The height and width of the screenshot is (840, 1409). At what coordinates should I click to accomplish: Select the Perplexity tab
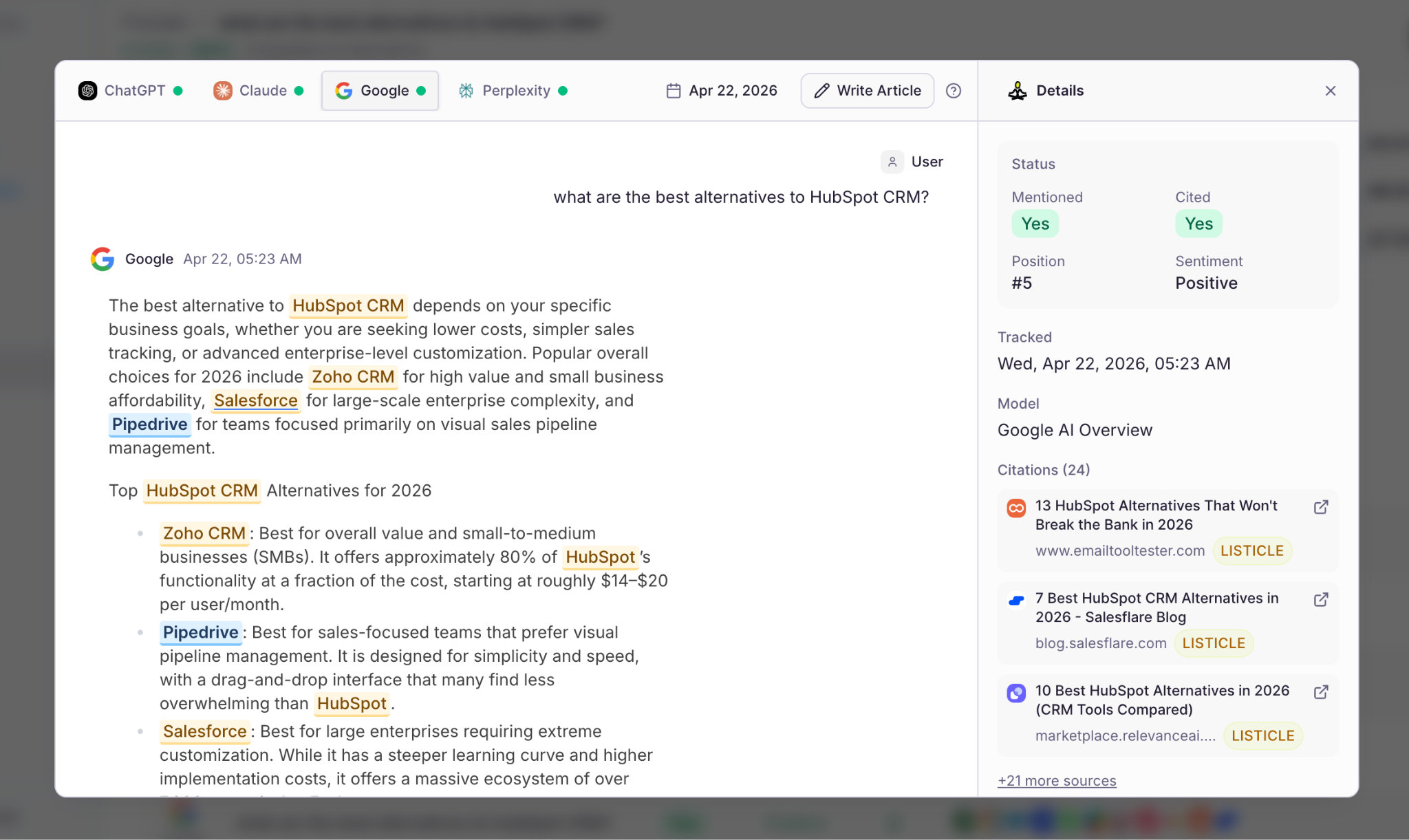(513, 91)
